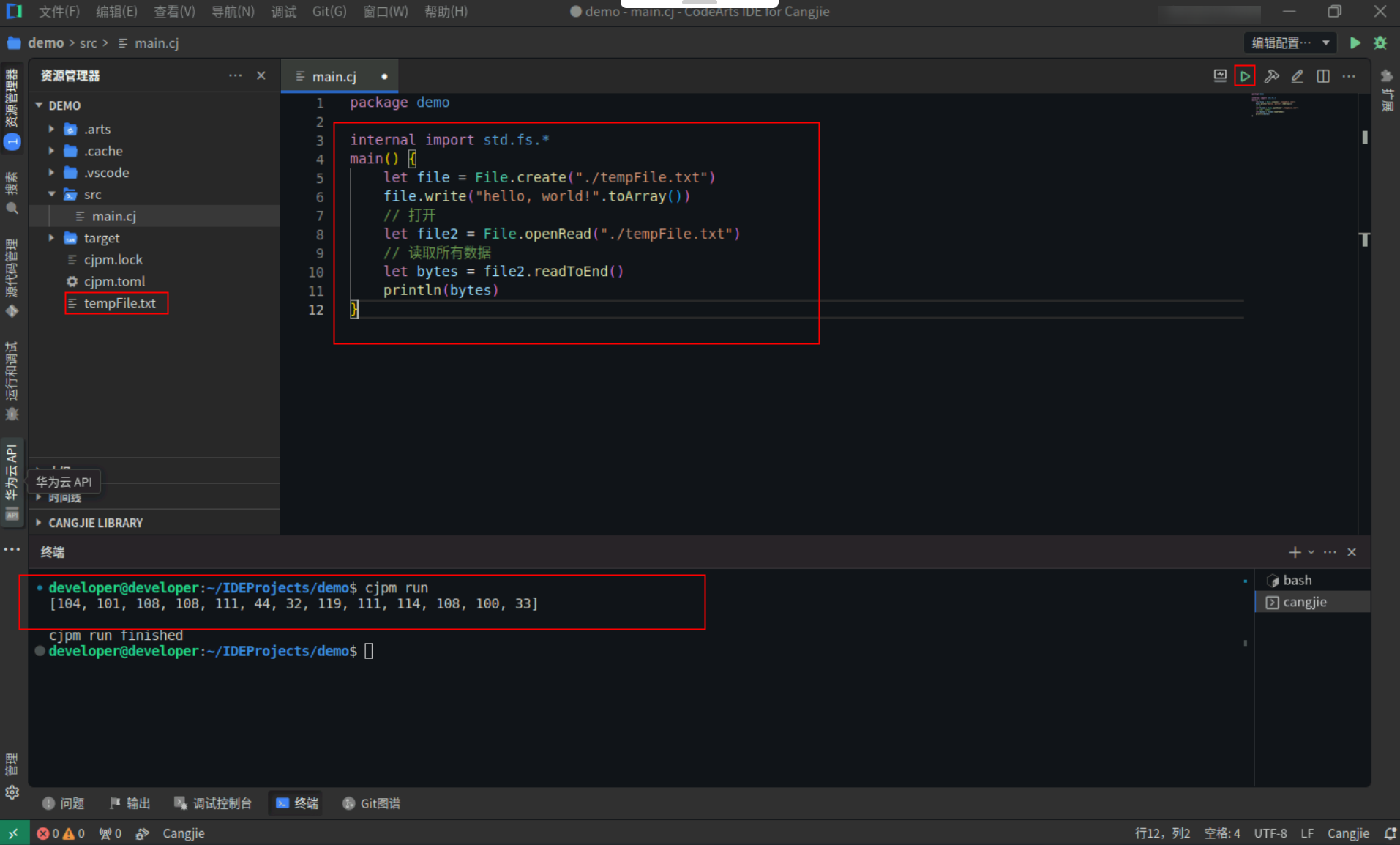Close the 终端 terminal panel
The height and width of the screenshot is (845, 1400).
tap(1352, 552)
